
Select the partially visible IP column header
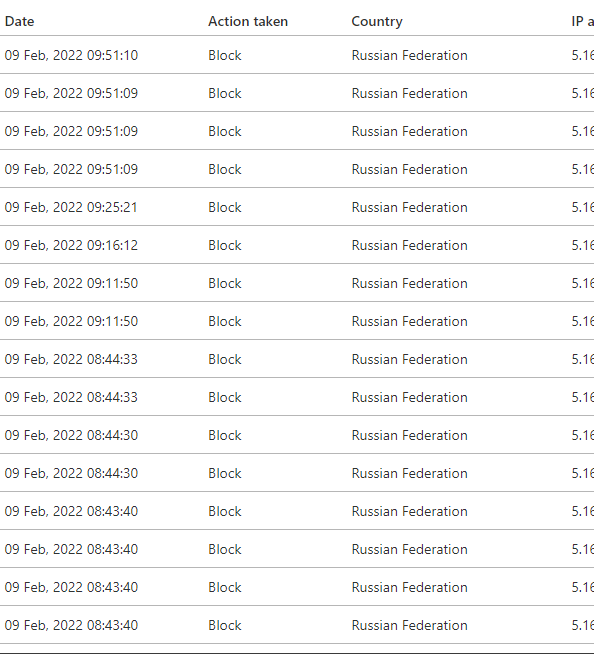[x=582, y=21]
